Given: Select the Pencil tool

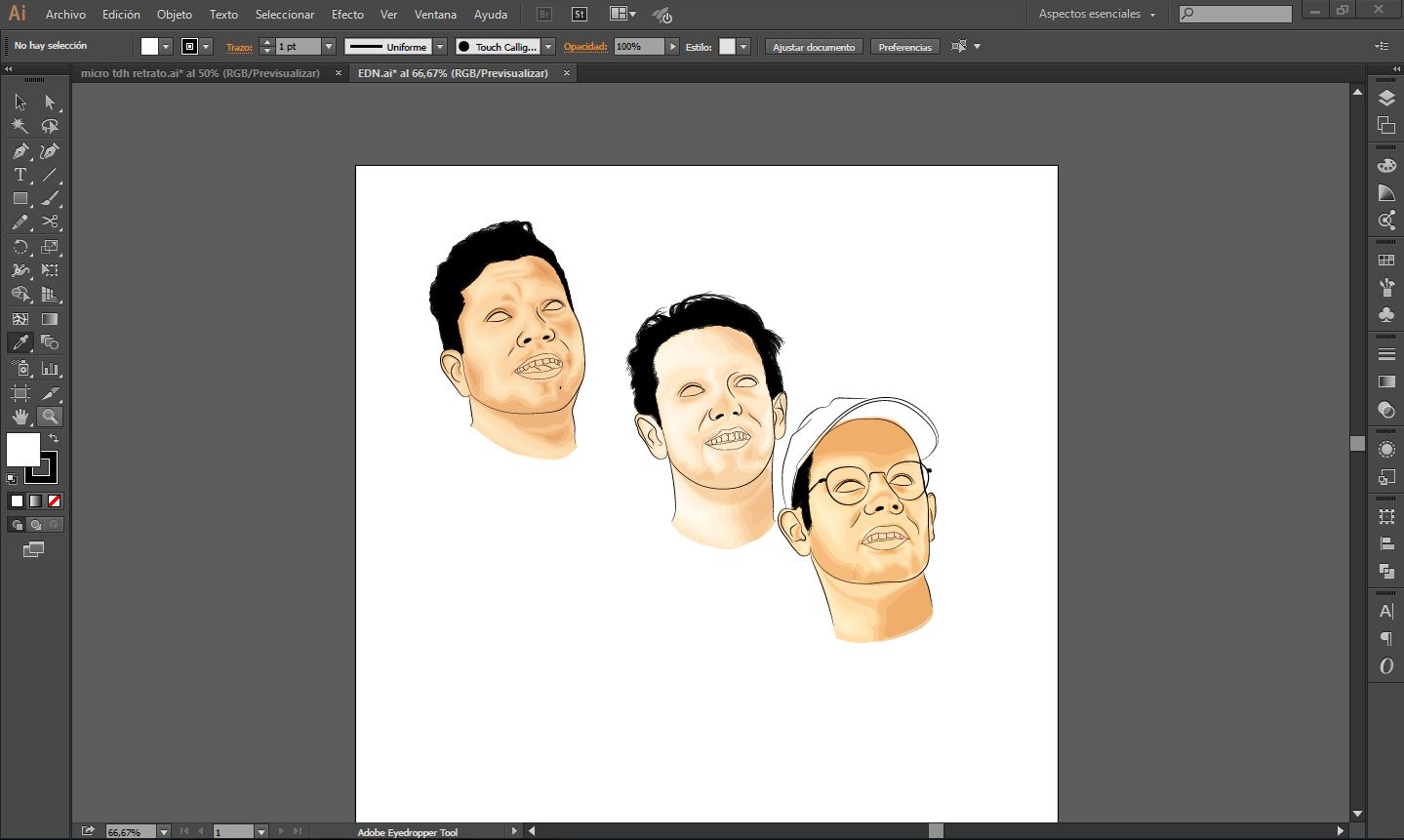Looking at the screenshot, I should coord(20,222).
